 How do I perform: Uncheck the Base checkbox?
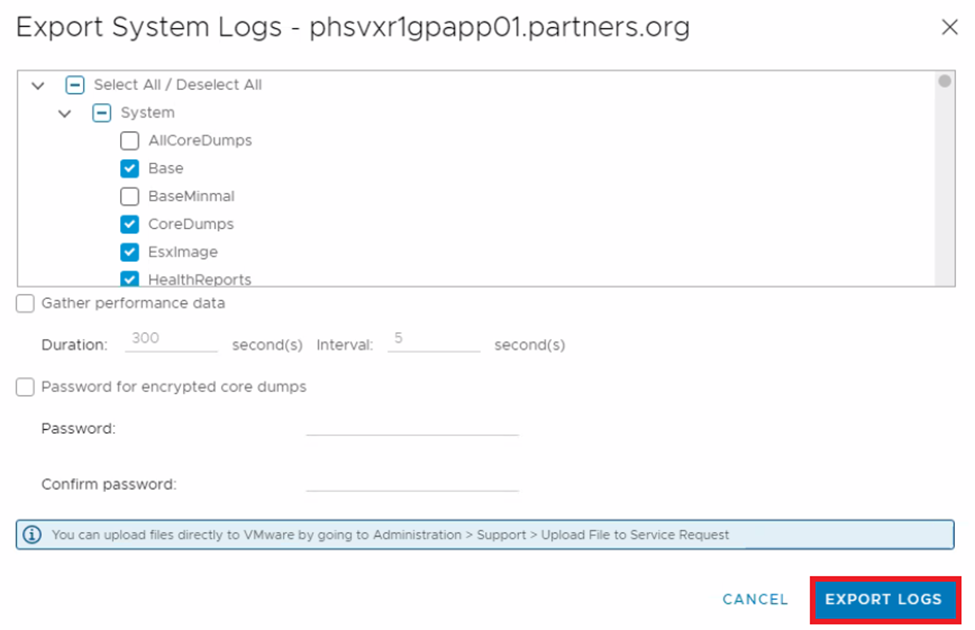coord(129,169)
